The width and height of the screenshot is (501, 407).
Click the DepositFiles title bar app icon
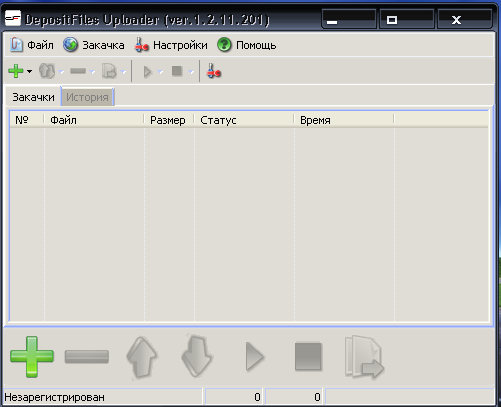pyautogui.click(x=13, y=19)
